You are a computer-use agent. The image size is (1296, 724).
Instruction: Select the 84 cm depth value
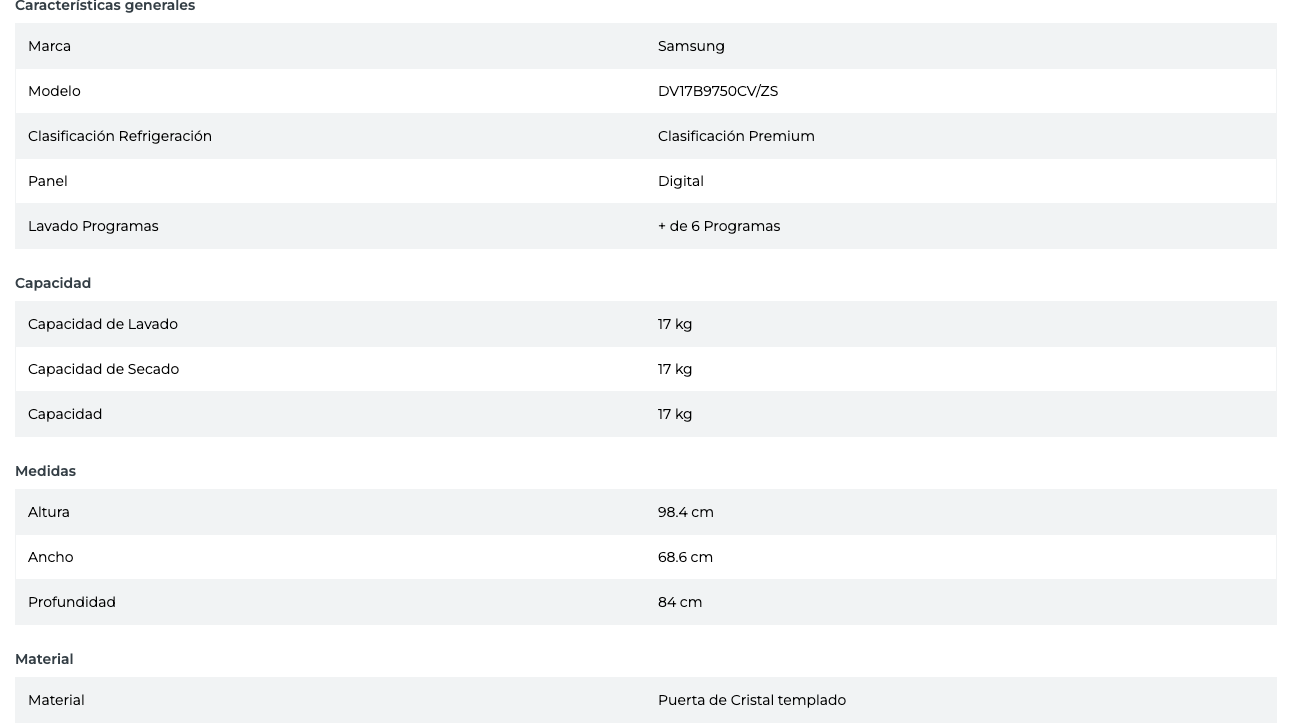[680, 602]
